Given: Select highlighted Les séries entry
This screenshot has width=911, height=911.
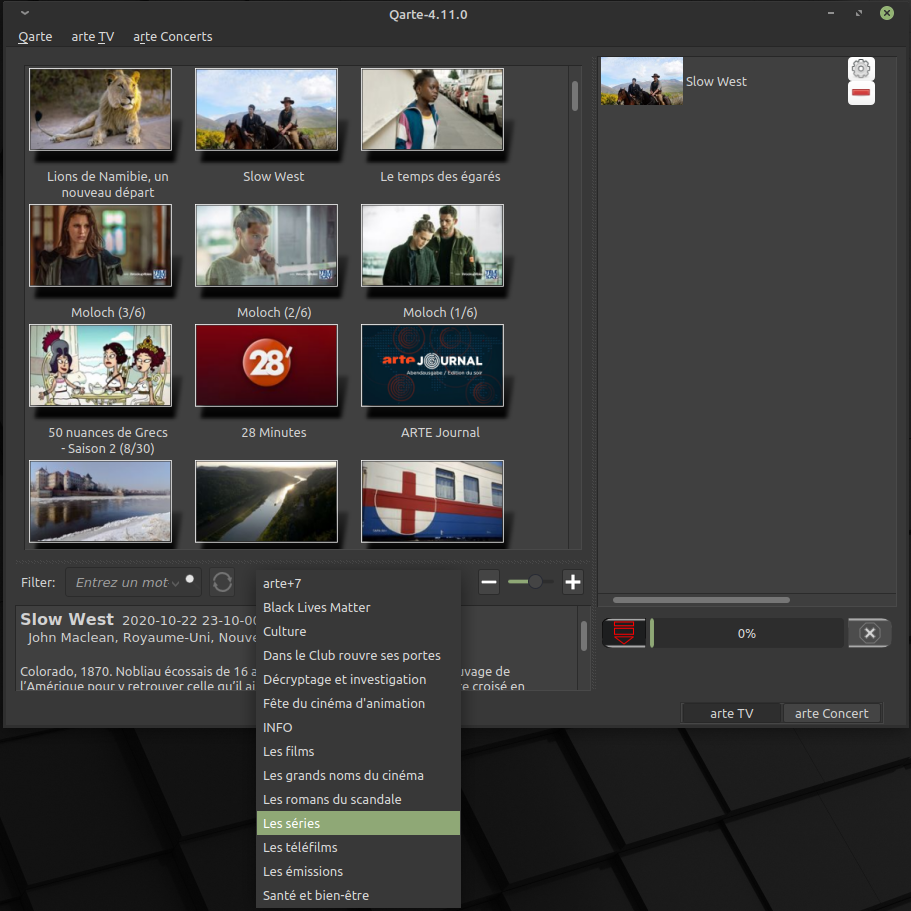Looking at the screenshot, I should [358, 823].
